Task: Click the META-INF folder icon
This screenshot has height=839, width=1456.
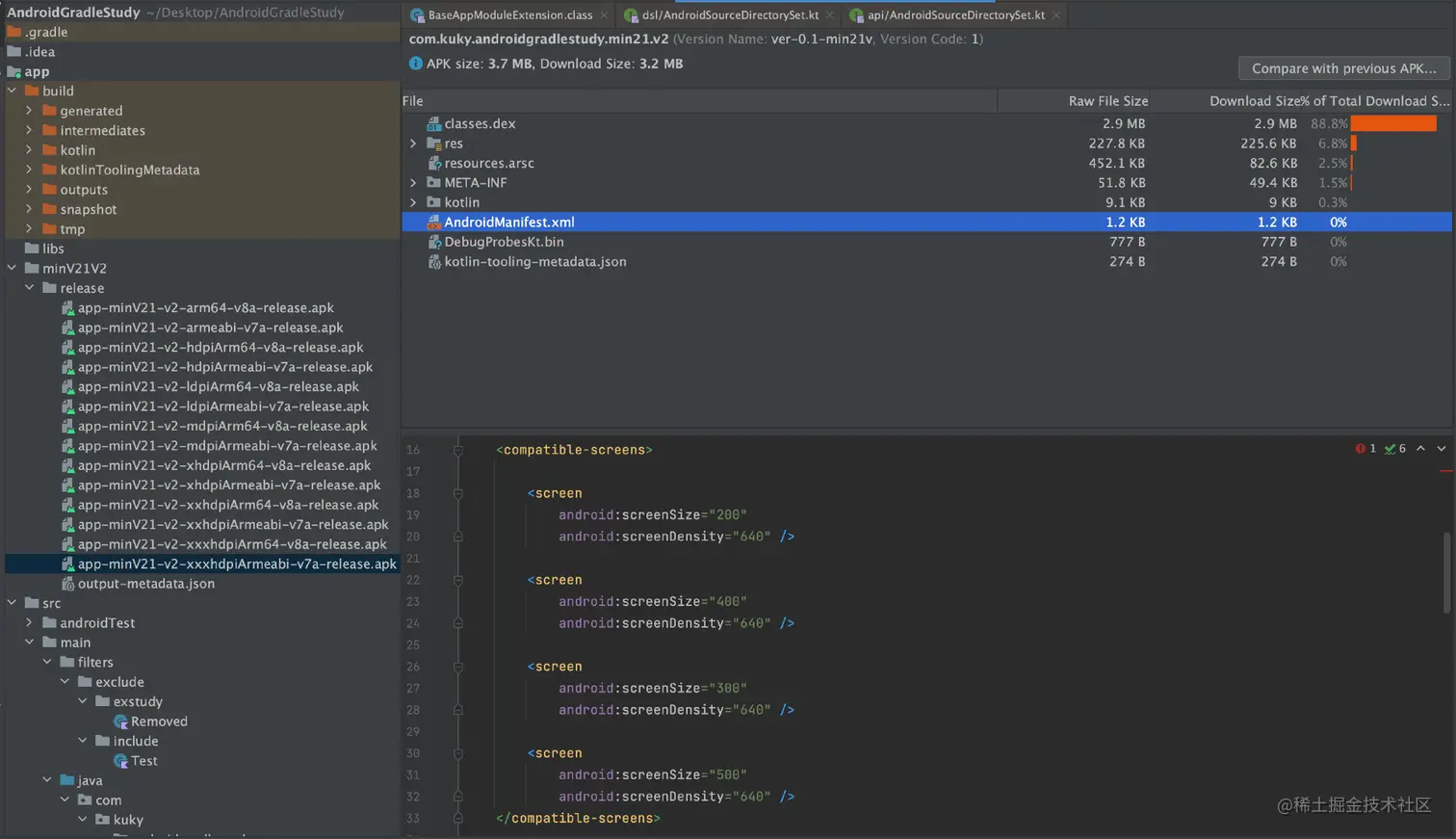Action: pyautogui.click(x=434, y=183)
